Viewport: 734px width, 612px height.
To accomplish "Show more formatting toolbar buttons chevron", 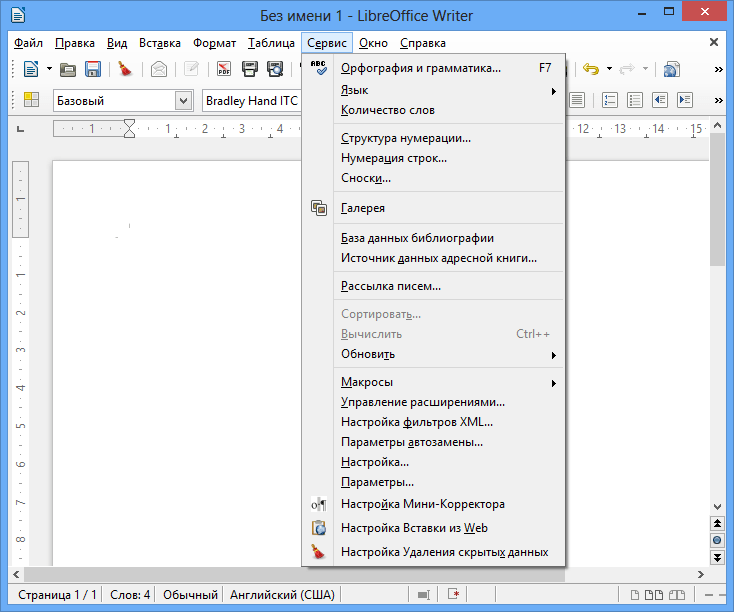I will 719,100.
